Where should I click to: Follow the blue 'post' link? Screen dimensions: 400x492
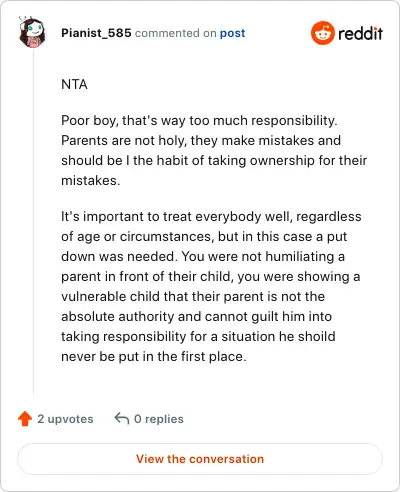pos(232,33)
